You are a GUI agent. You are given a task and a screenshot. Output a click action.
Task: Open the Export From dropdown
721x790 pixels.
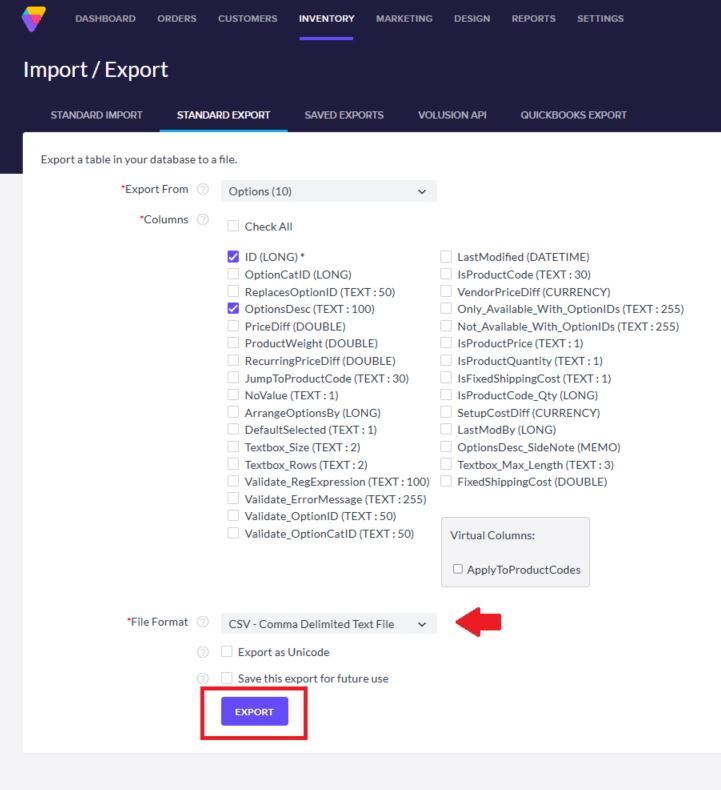click(329, 191)
